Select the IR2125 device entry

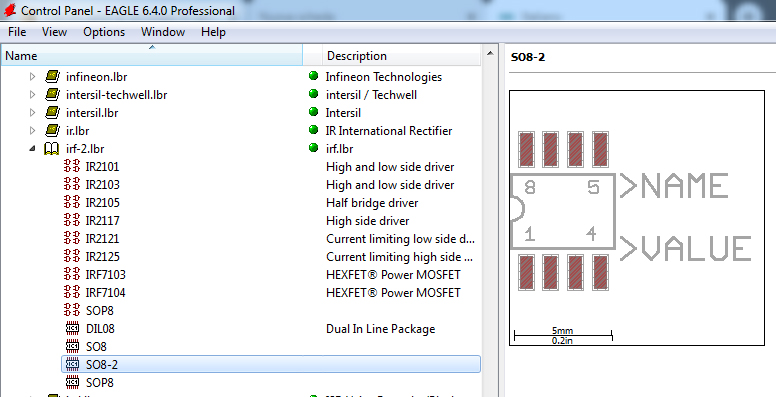270,256
